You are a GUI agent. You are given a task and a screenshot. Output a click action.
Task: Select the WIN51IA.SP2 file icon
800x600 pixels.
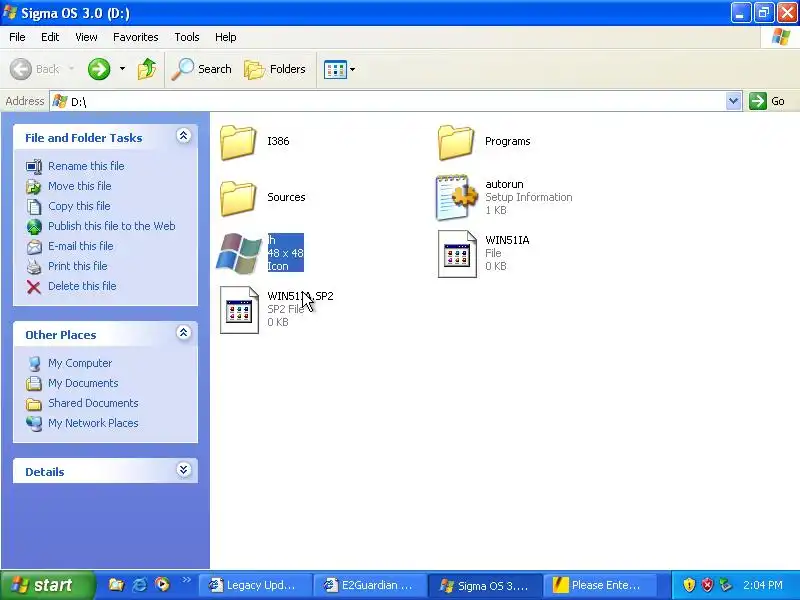click(239, 310)
